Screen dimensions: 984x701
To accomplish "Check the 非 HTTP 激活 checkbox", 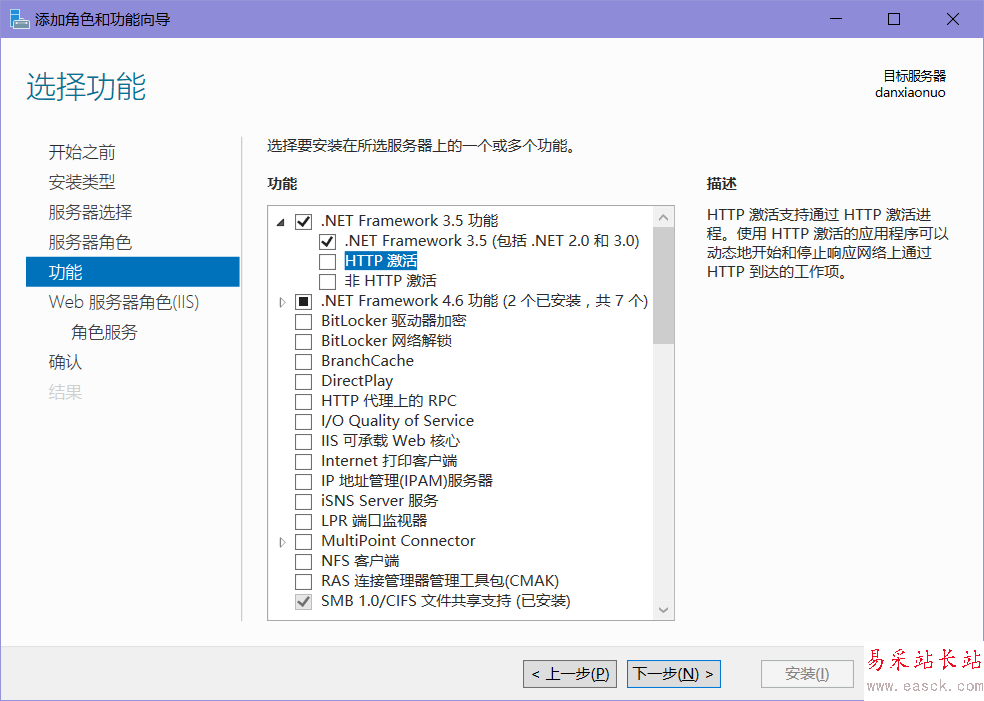I will pos(327,281).
